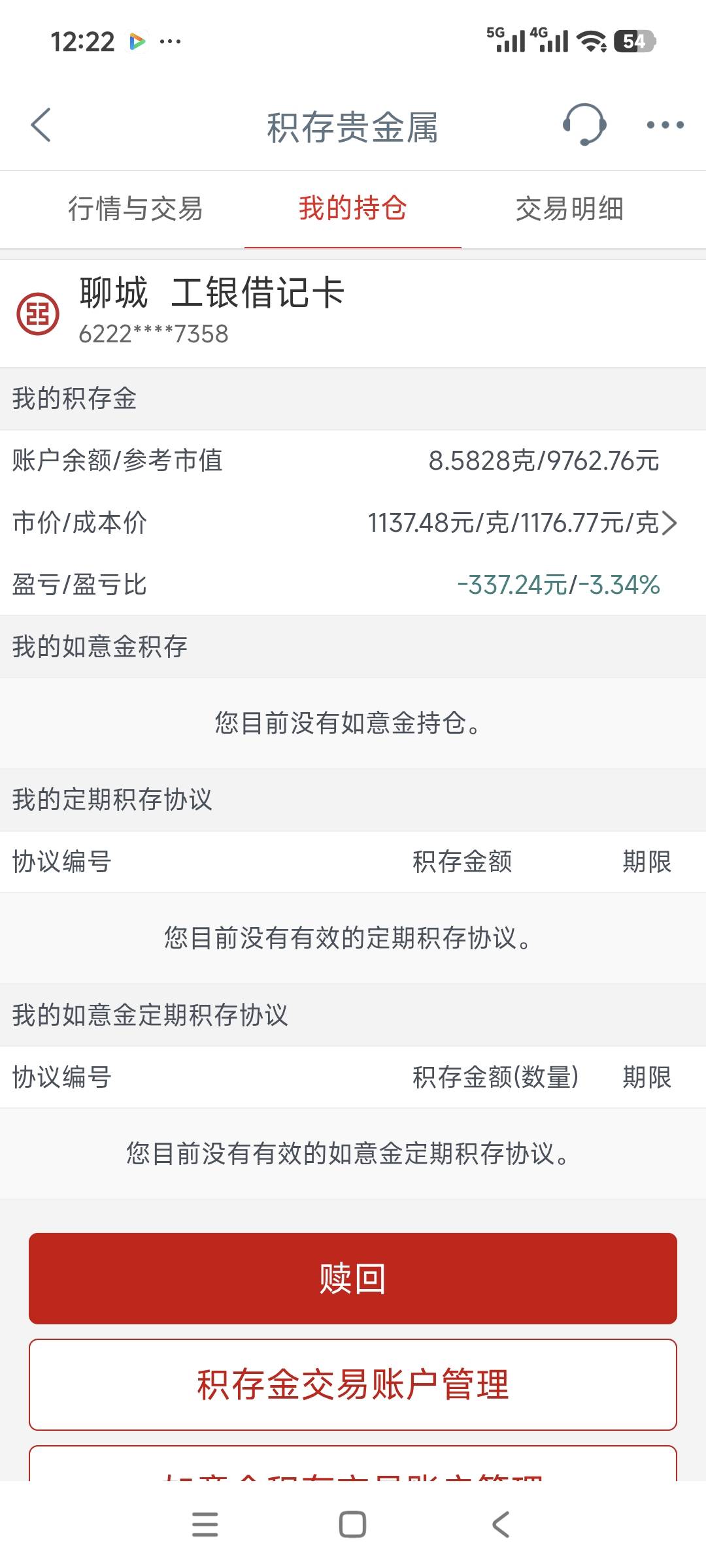
Task: Tap the 我的积存金 section header
Action: click(x=353, y=399)
